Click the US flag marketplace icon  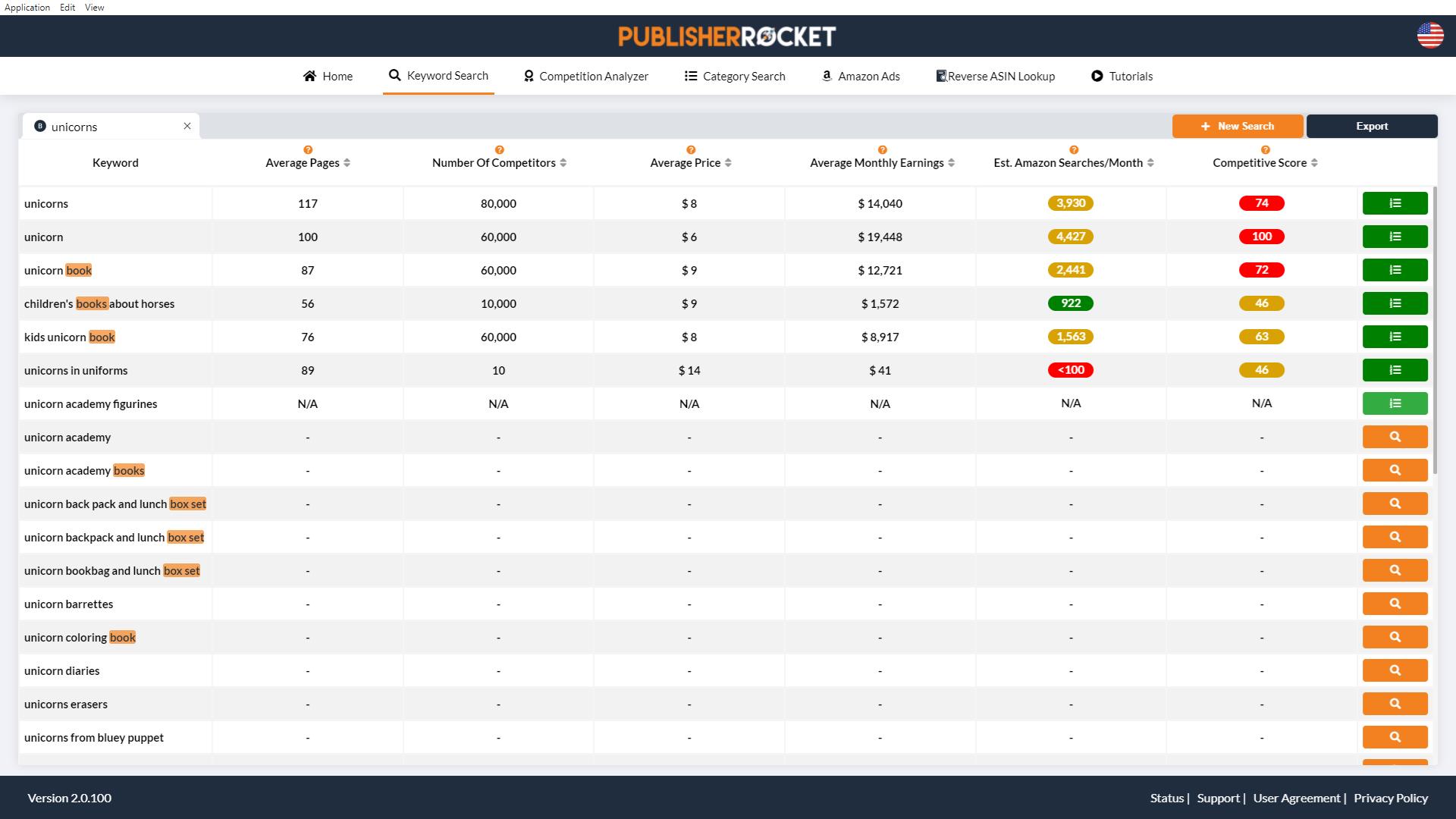coord(1430,36)
